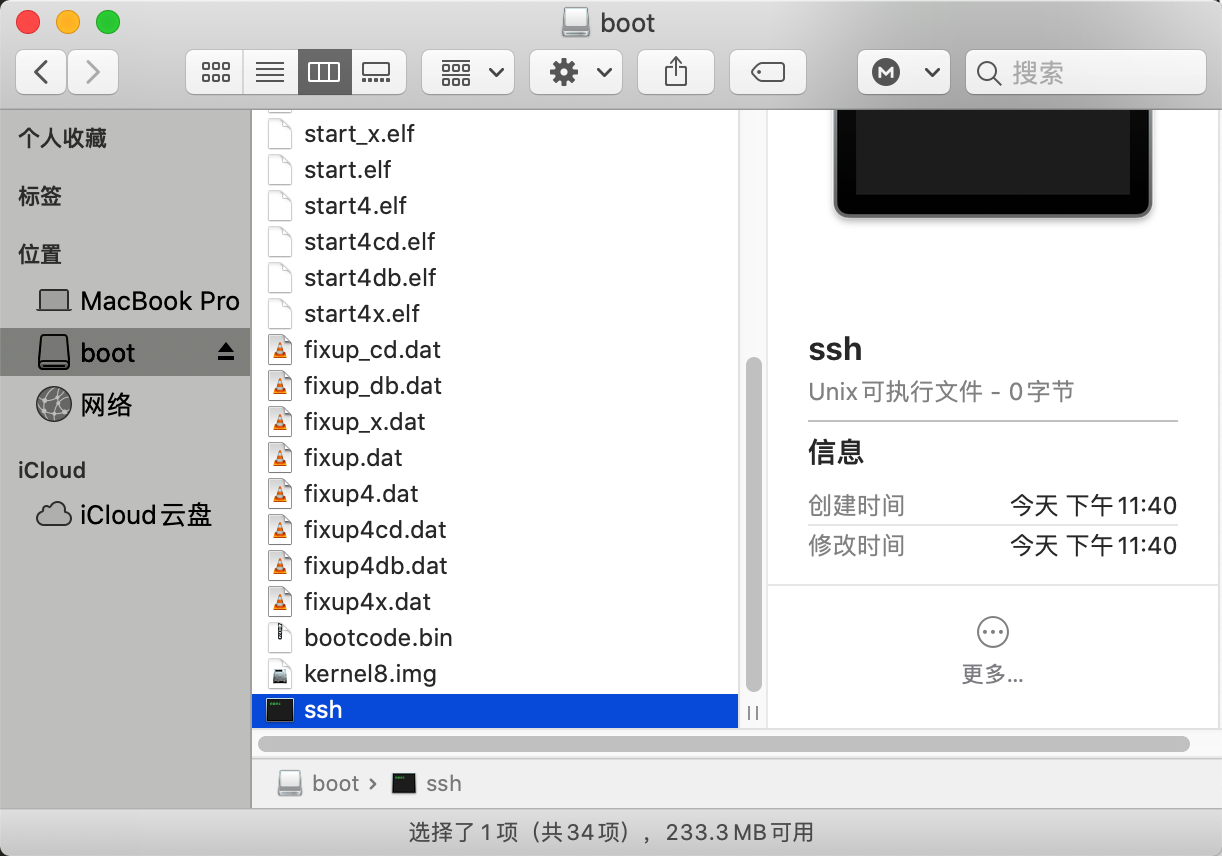Go back with the left arrow button
Image resolution: width=1222 pixels, height=856 pixels.
(41, 72)
